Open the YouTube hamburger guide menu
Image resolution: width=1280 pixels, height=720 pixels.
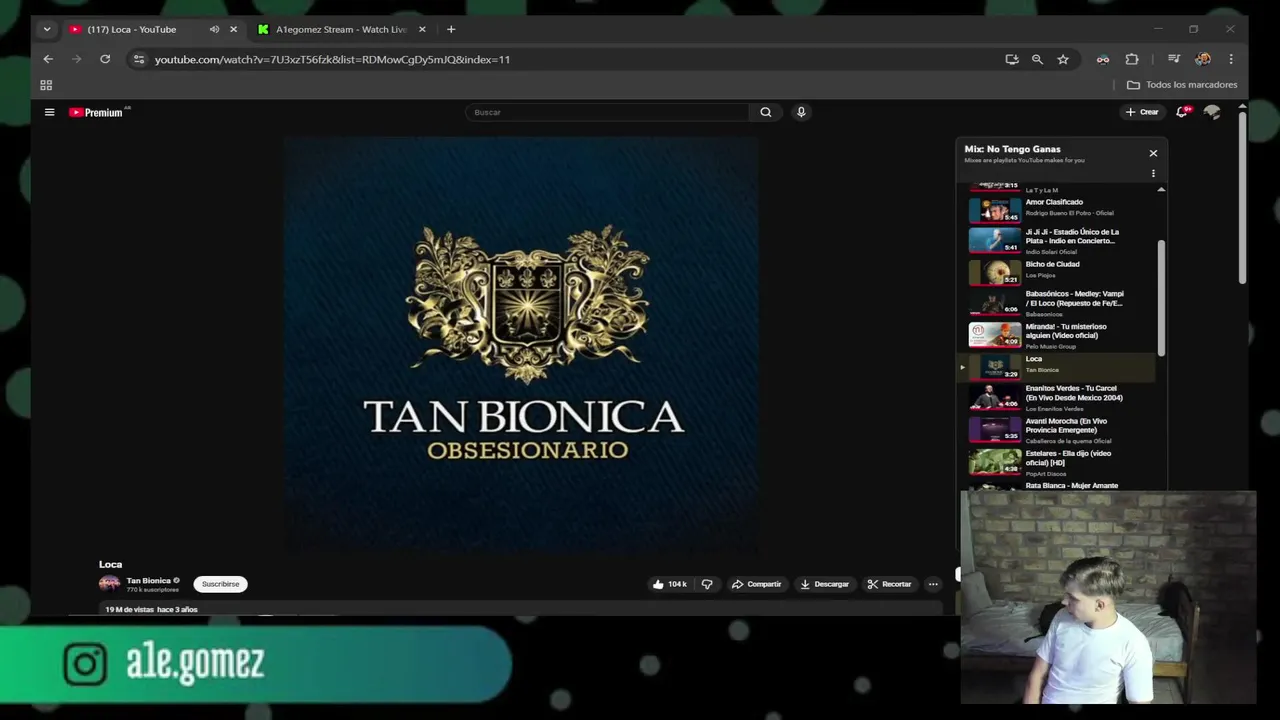[49, 112]
